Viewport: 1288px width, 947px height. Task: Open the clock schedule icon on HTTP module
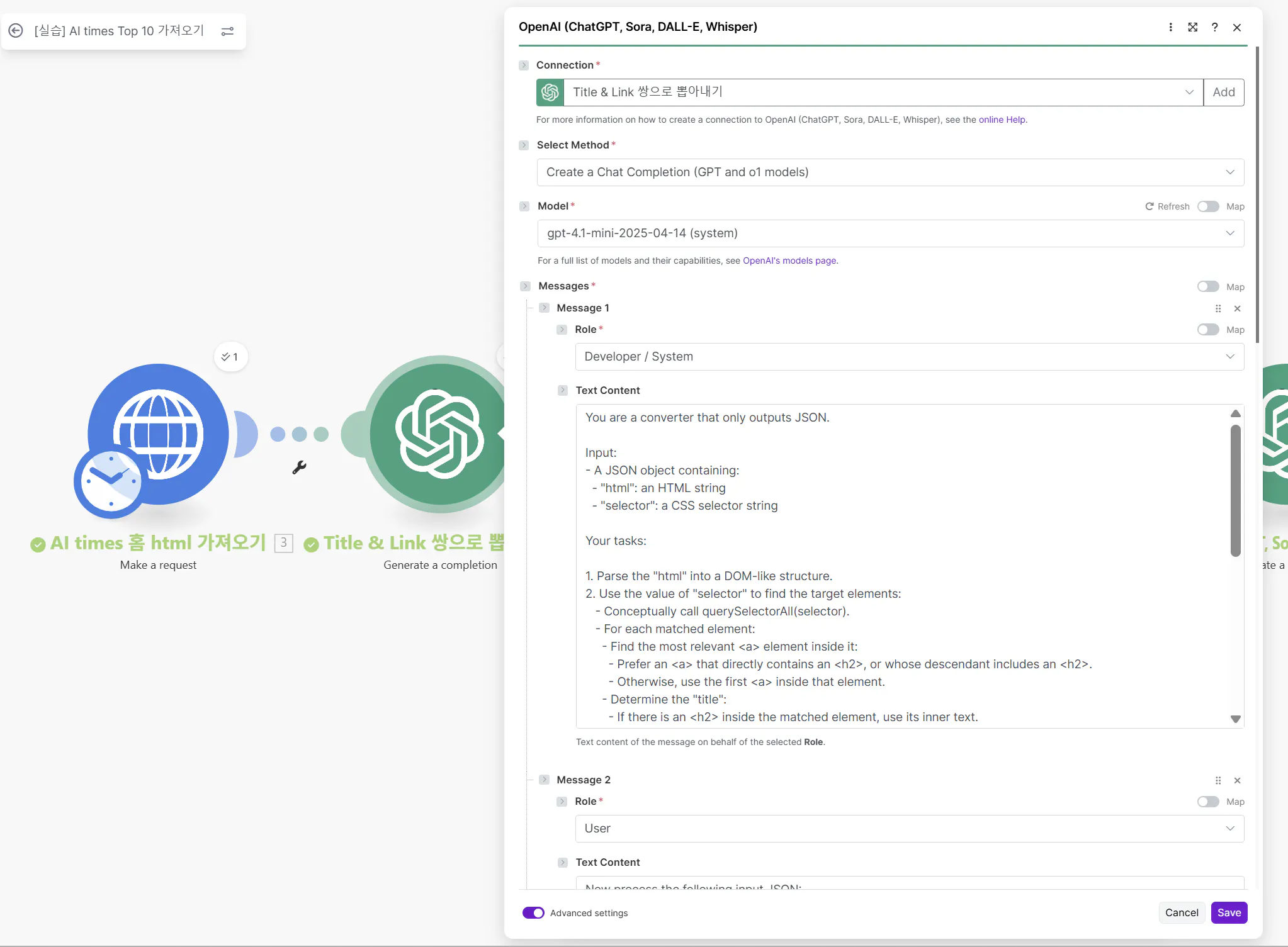pos(111,481)
